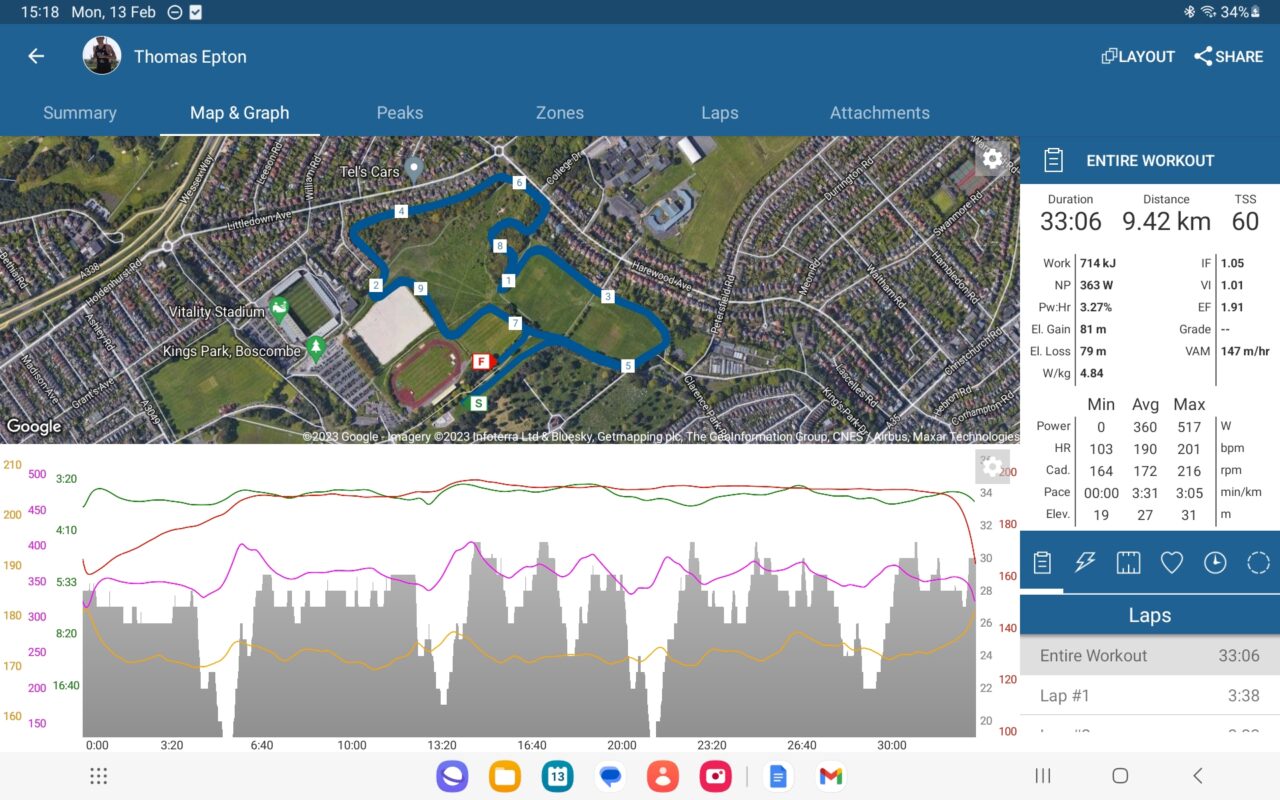Open the clipboard summary panel icon

pyautogui.click(x=1042, y=562)
